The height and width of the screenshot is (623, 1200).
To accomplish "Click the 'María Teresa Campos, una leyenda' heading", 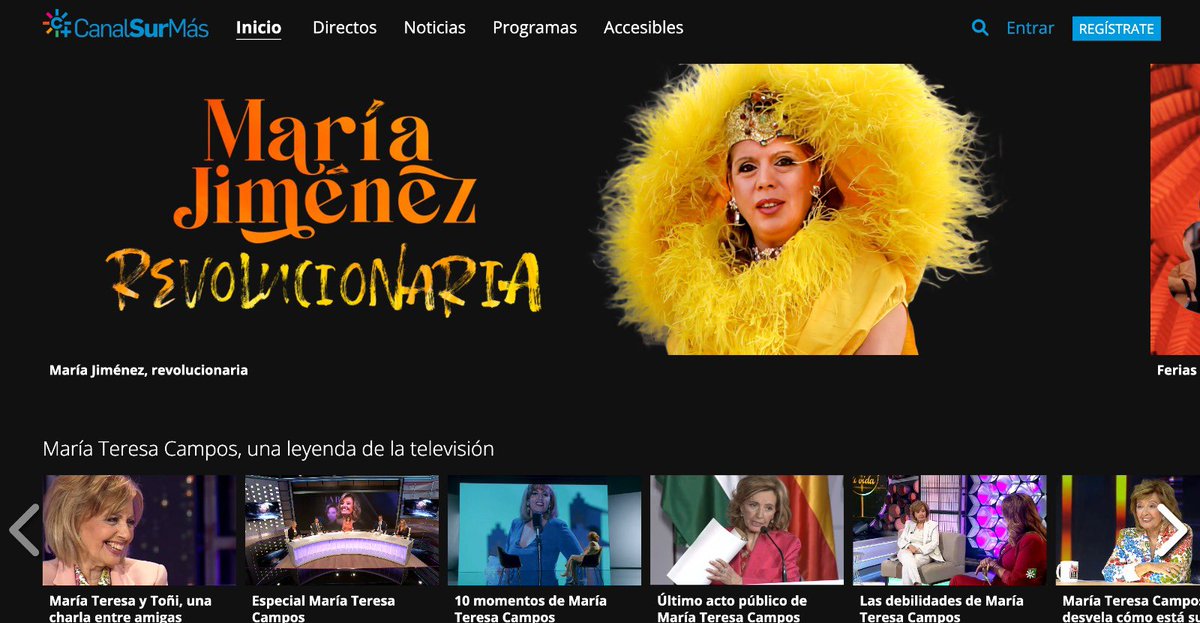I will pos(269,449).
